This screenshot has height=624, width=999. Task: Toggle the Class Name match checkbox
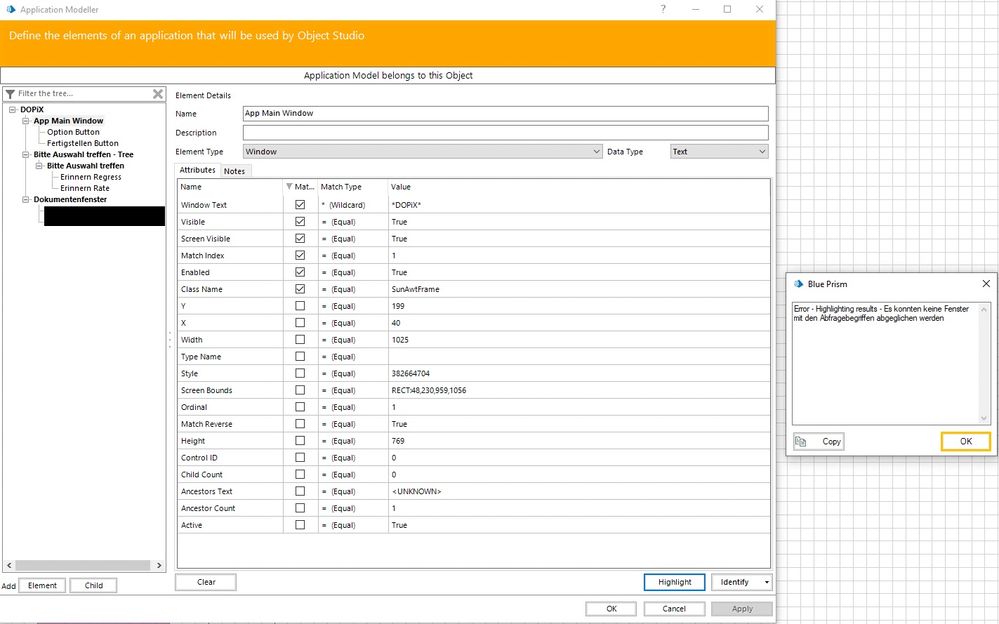click(x=300, y=289)
